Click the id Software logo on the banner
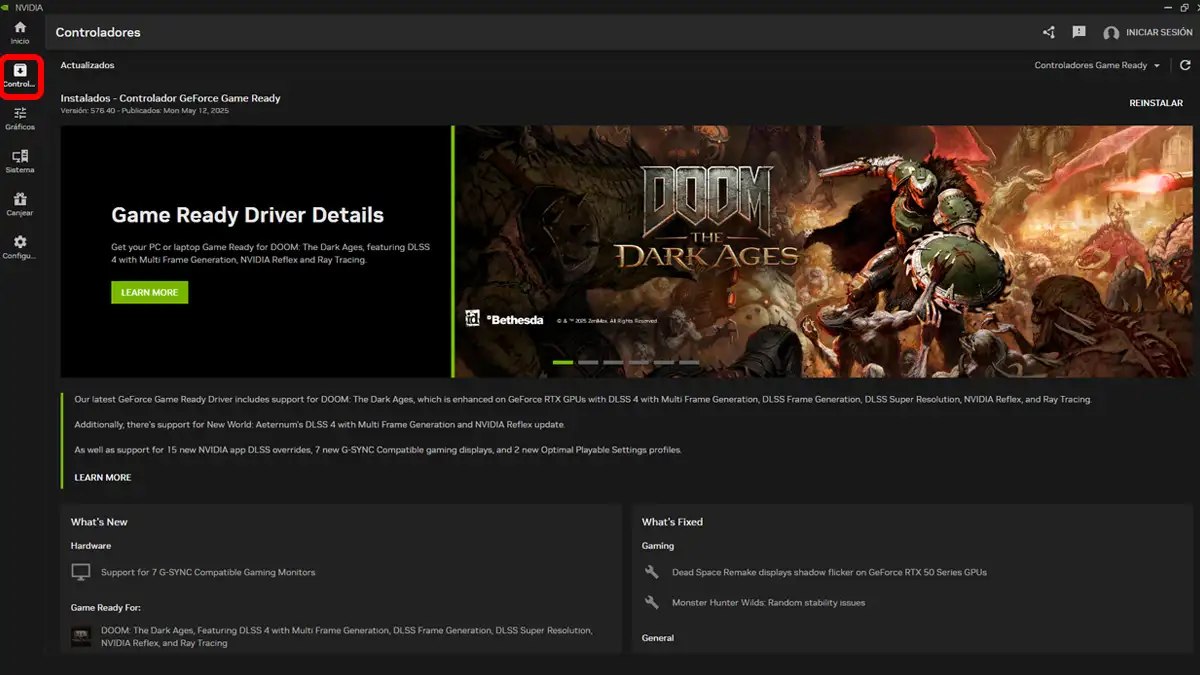Image resolution: width=1200 pixels, height=675 pixels. pyautogui.click(x=473, y=319)
